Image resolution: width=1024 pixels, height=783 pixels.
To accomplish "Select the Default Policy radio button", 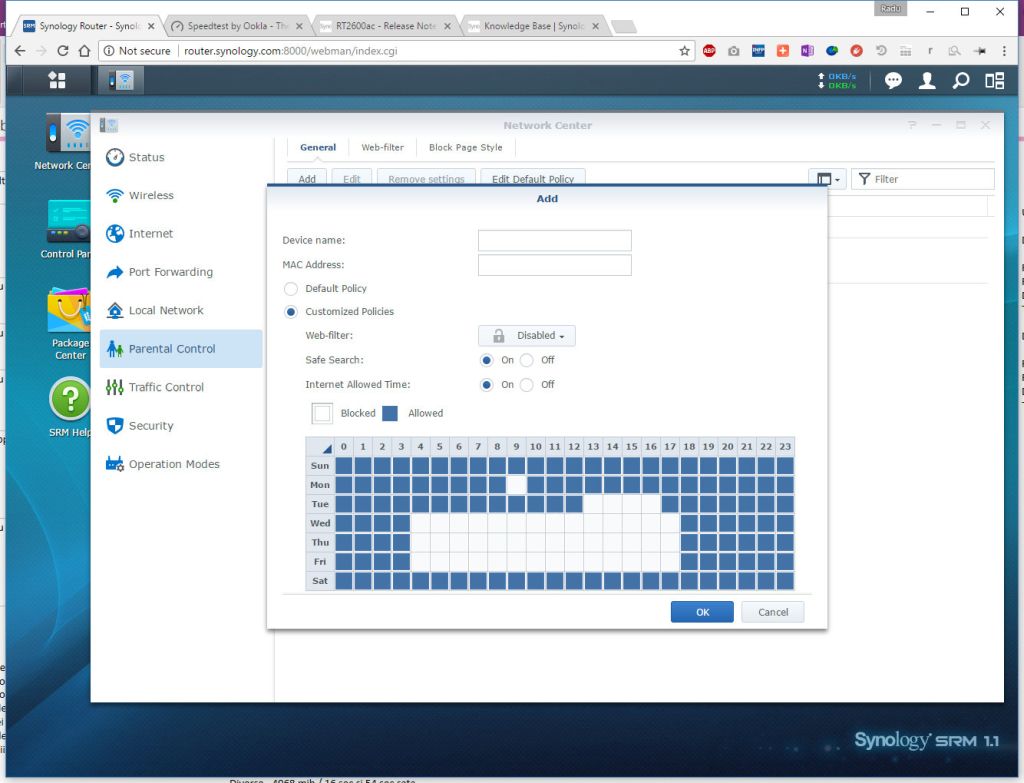I will coord(291,289).
